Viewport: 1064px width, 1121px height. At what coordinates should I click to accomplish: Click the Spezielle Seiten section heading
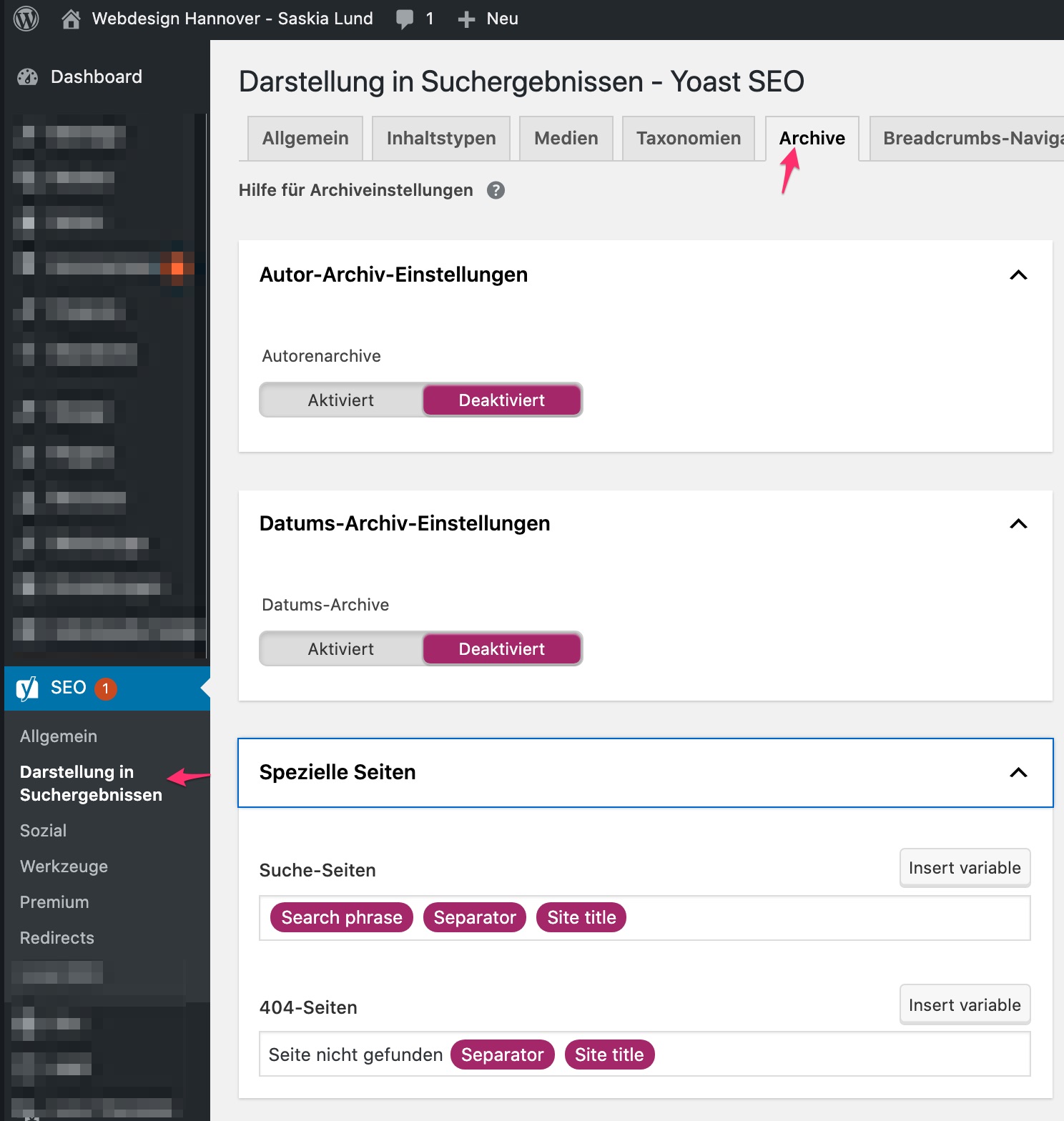(x=338, y=773)
